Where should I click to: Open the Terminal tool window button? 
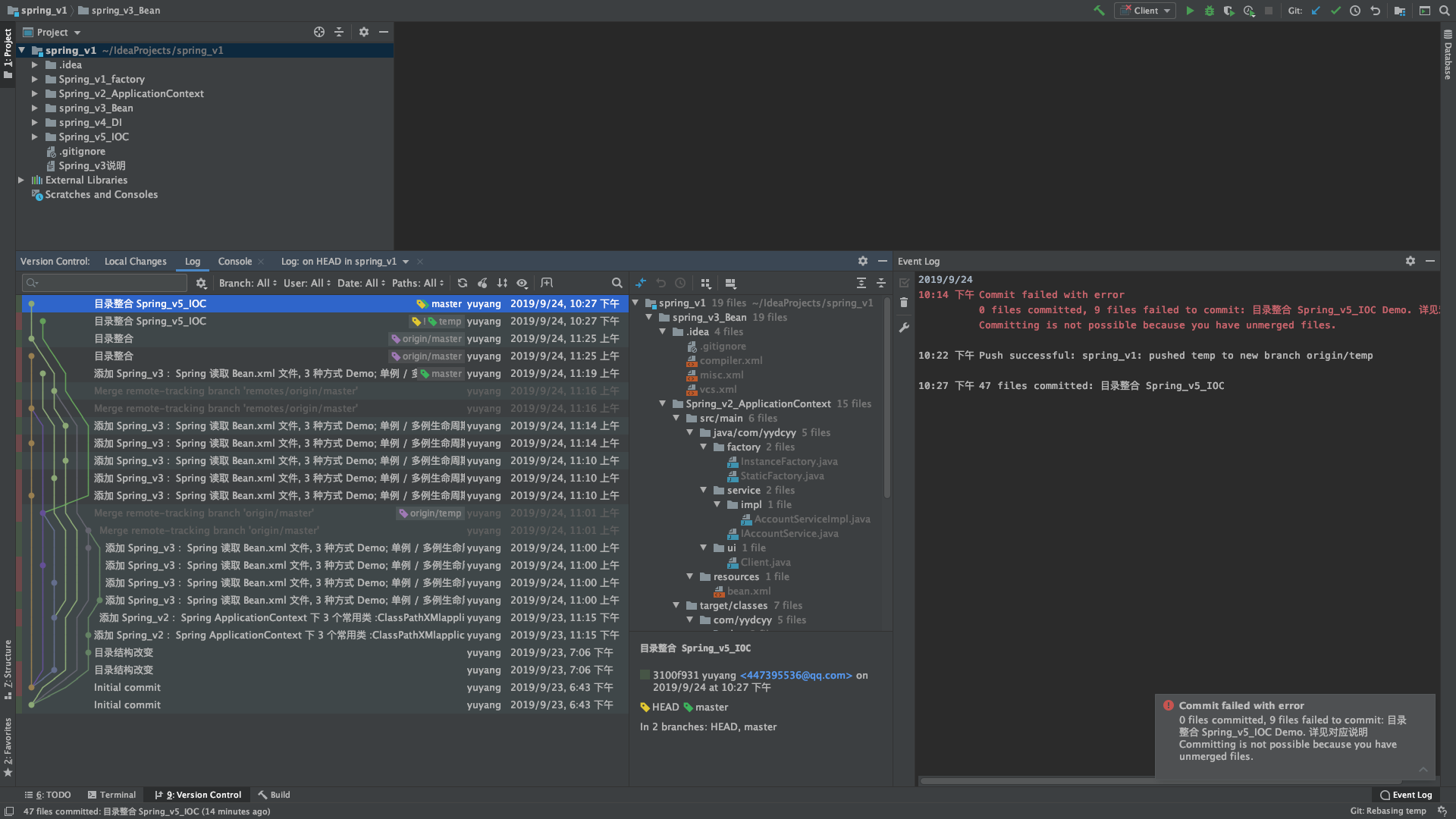pyautogui.click(x=111, y=794)
